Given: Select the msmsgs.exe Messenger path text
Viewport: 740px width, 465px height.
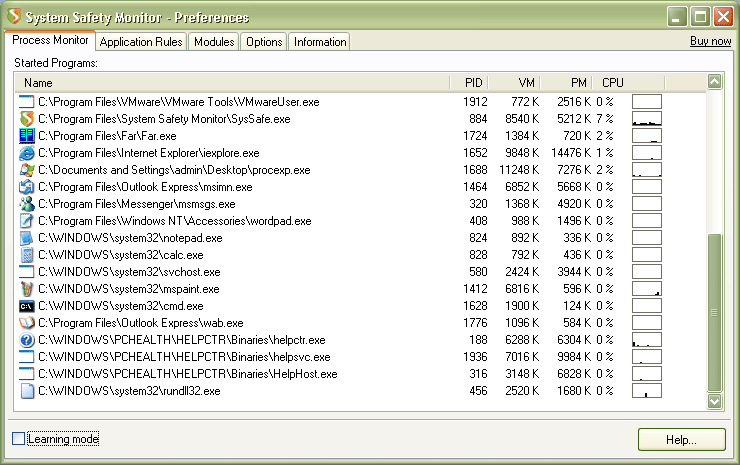Looking at the screenshot, I should click(137, 204).
